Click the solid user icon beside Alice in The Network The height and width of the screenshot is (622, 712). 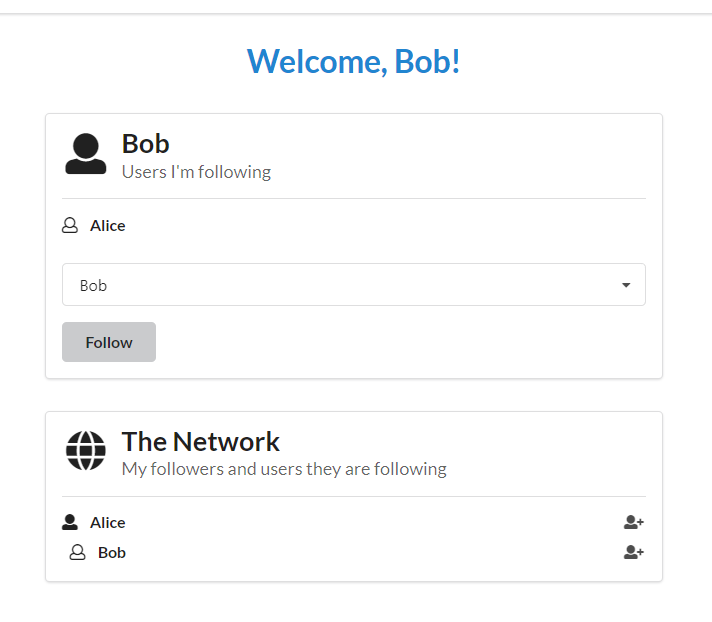tap(70, 522)
